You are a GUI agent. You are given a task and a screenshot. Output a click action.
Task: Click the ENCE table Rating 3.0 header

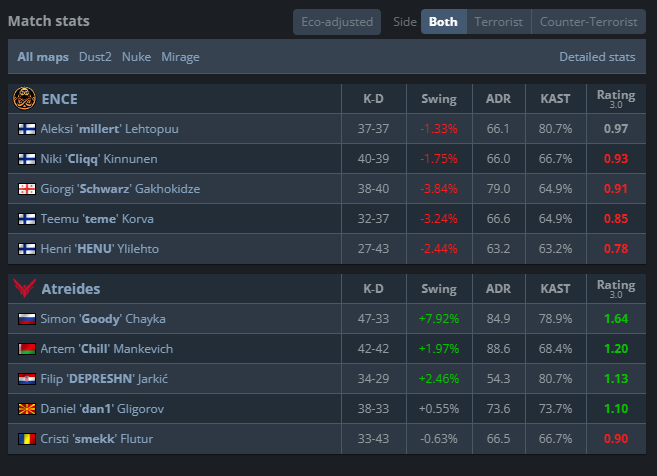[x=616, y=99]
